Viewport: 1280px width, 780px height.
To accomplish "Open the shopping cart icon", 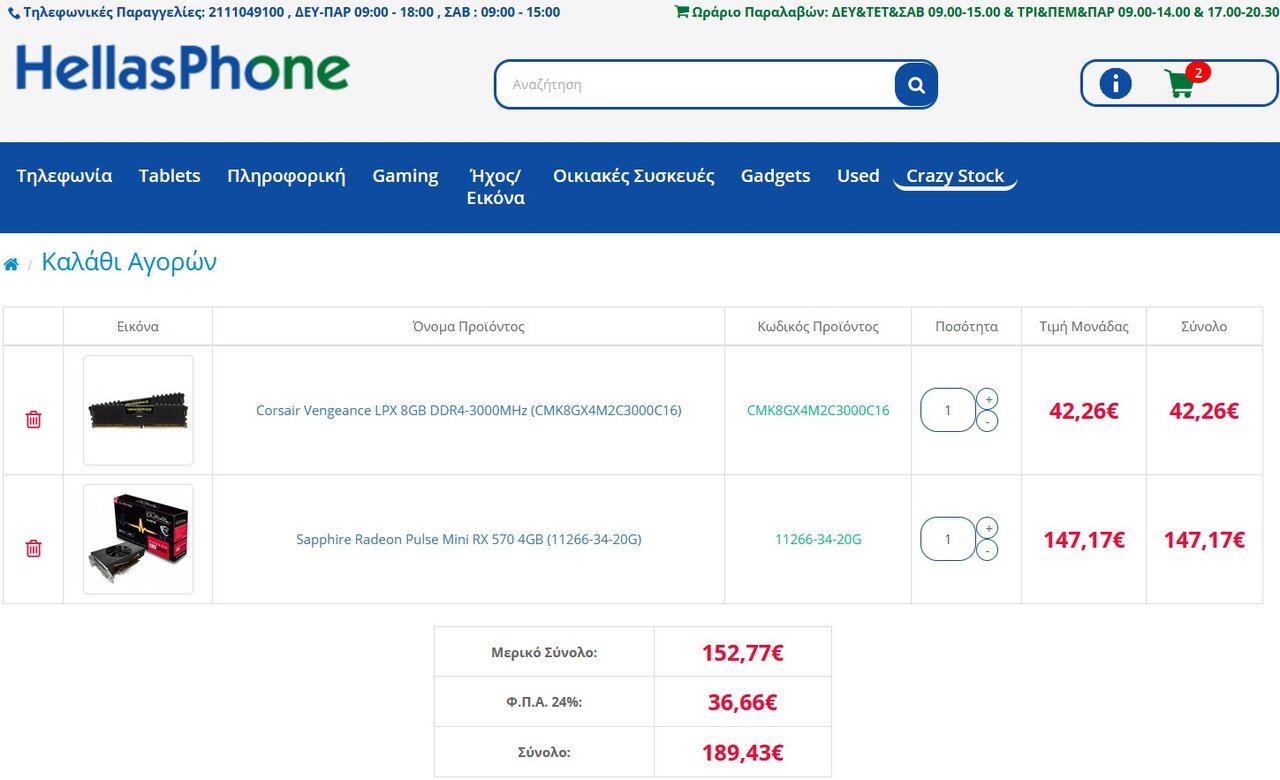I will pyautogui.click(x=1180, y=84).
